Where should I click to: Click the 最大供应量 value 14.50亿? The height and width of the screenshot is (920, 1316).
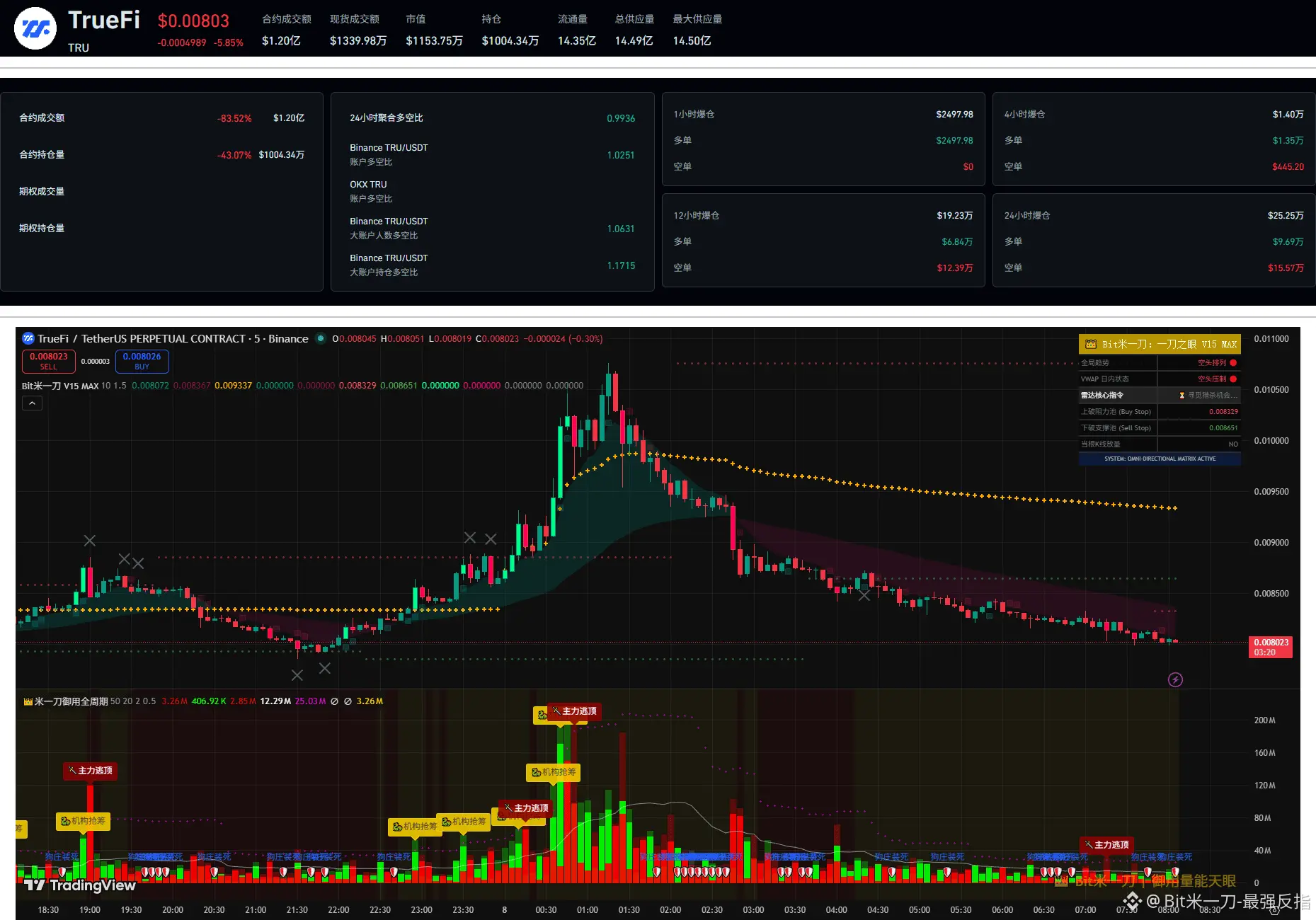(692, 41)
